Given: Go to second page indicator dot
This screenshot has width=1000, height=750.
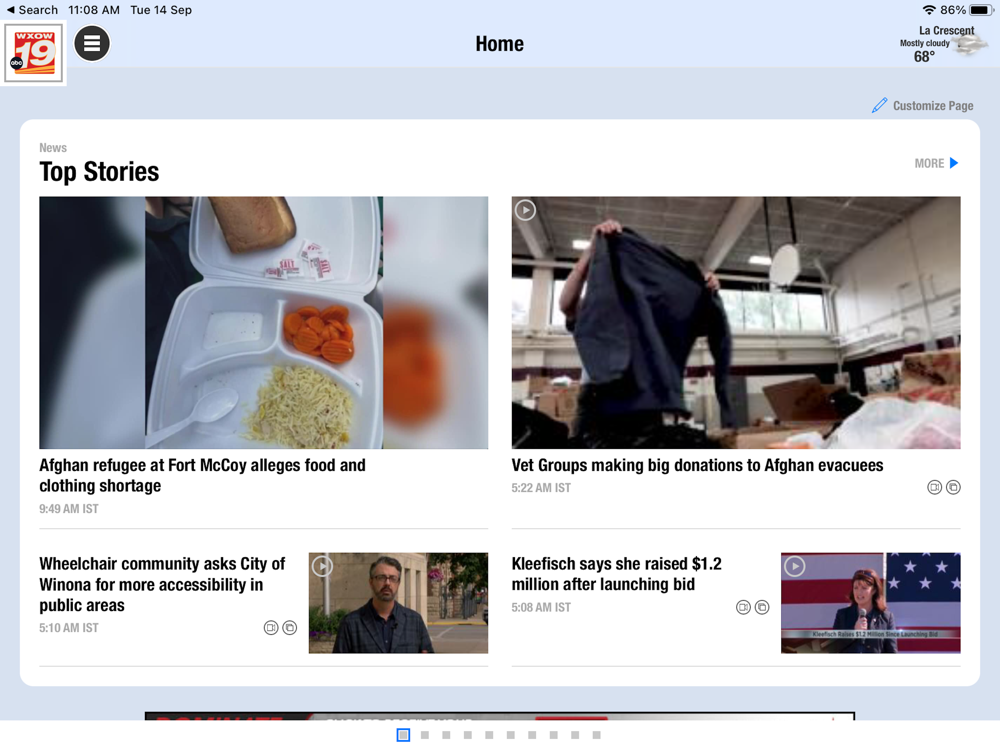Looking at the screenshot, I should [x=425, y=735].
